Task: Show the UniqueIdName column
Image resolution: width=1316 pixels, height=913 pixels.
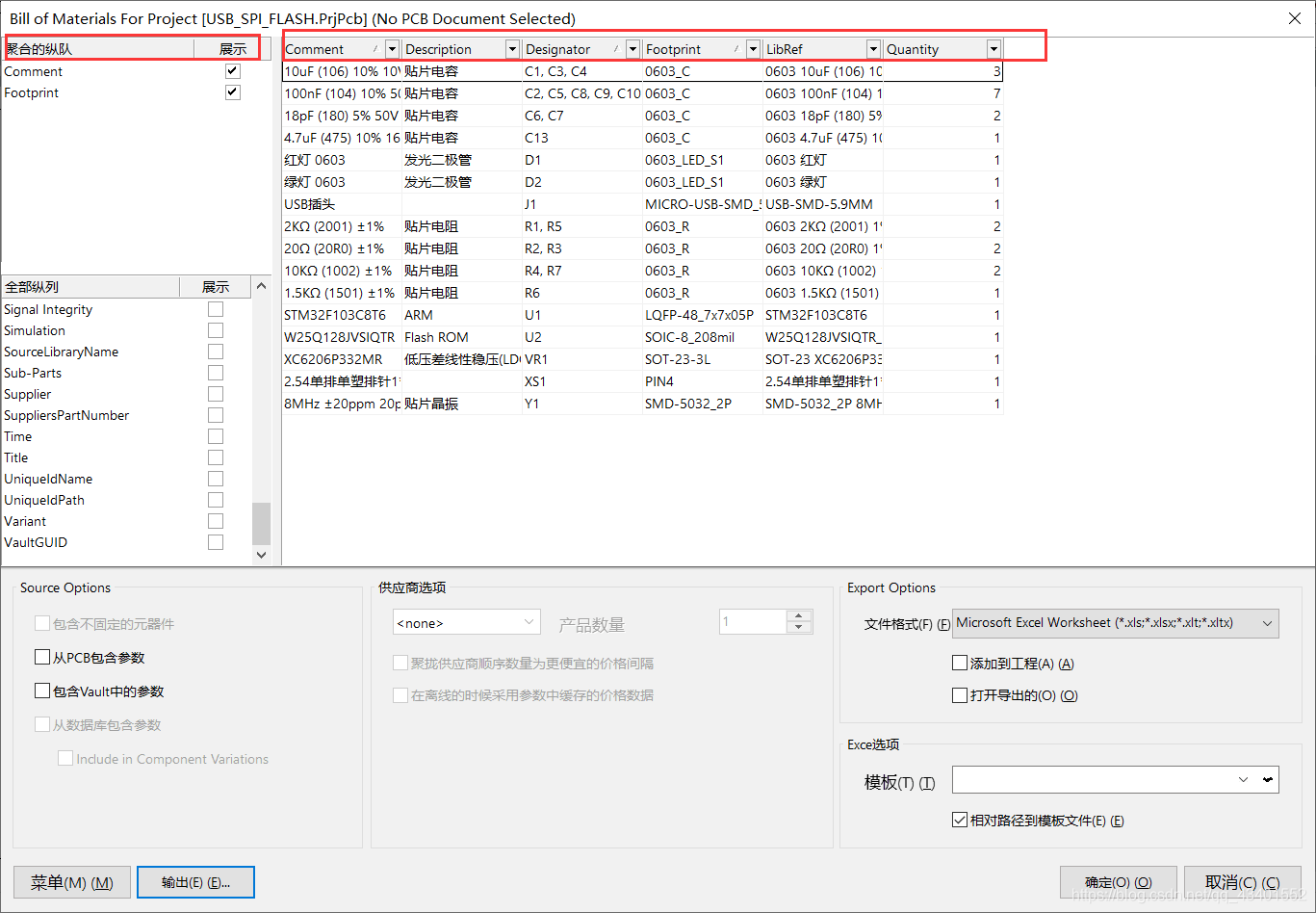Action: (x=216, y=479)
